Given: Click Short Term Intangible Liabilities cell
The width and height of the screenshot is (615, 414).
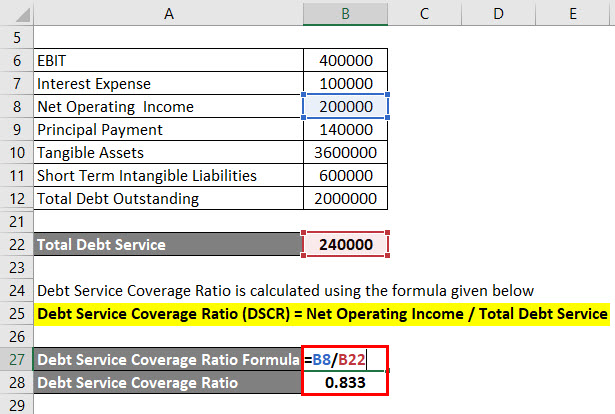Looking at the screenshot, I should [x=168, y=176].
